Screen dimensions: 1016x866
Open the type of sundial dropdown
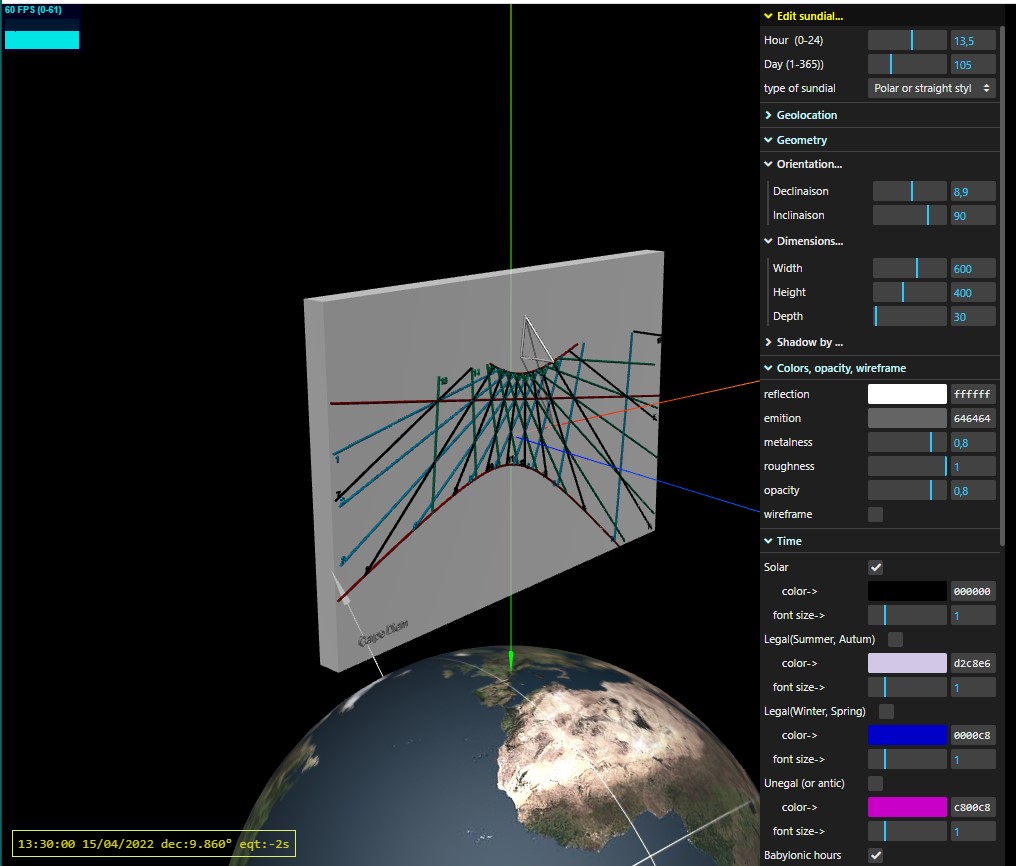tap(931, 88)
